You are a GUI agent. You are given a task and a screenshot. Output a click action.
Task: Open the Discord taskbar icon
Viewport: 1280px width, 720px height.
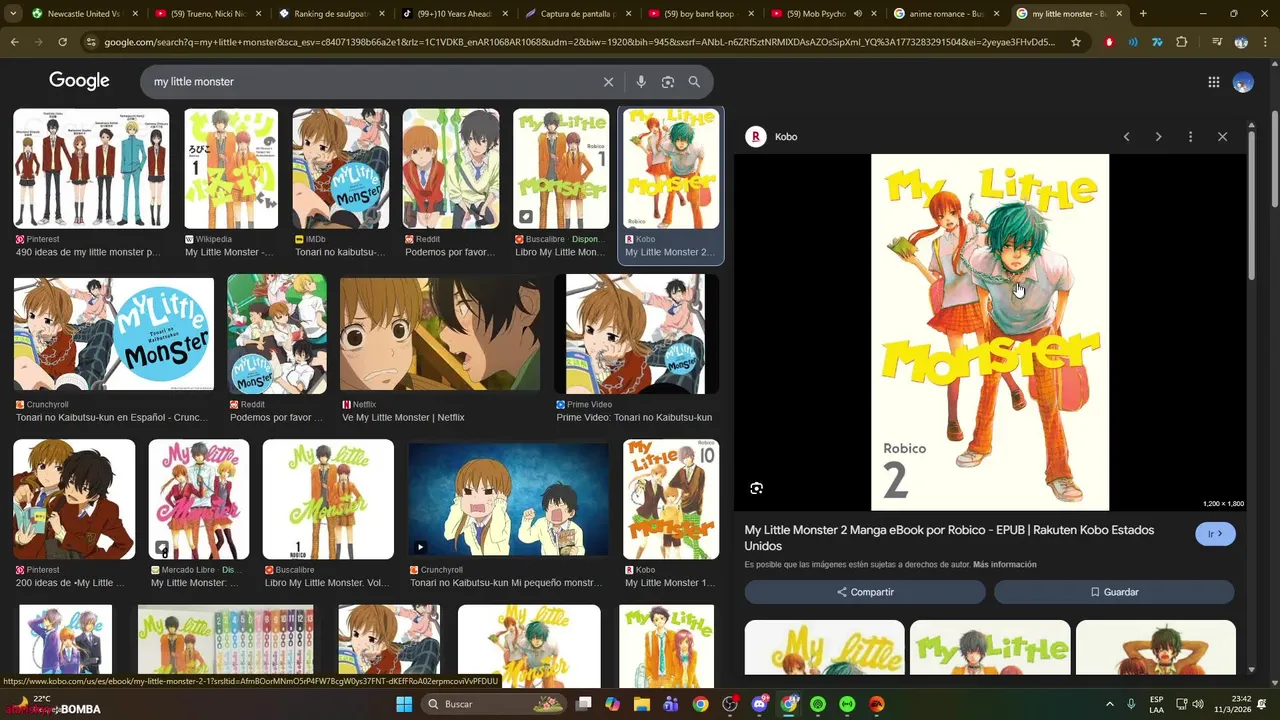coord(759,704)
